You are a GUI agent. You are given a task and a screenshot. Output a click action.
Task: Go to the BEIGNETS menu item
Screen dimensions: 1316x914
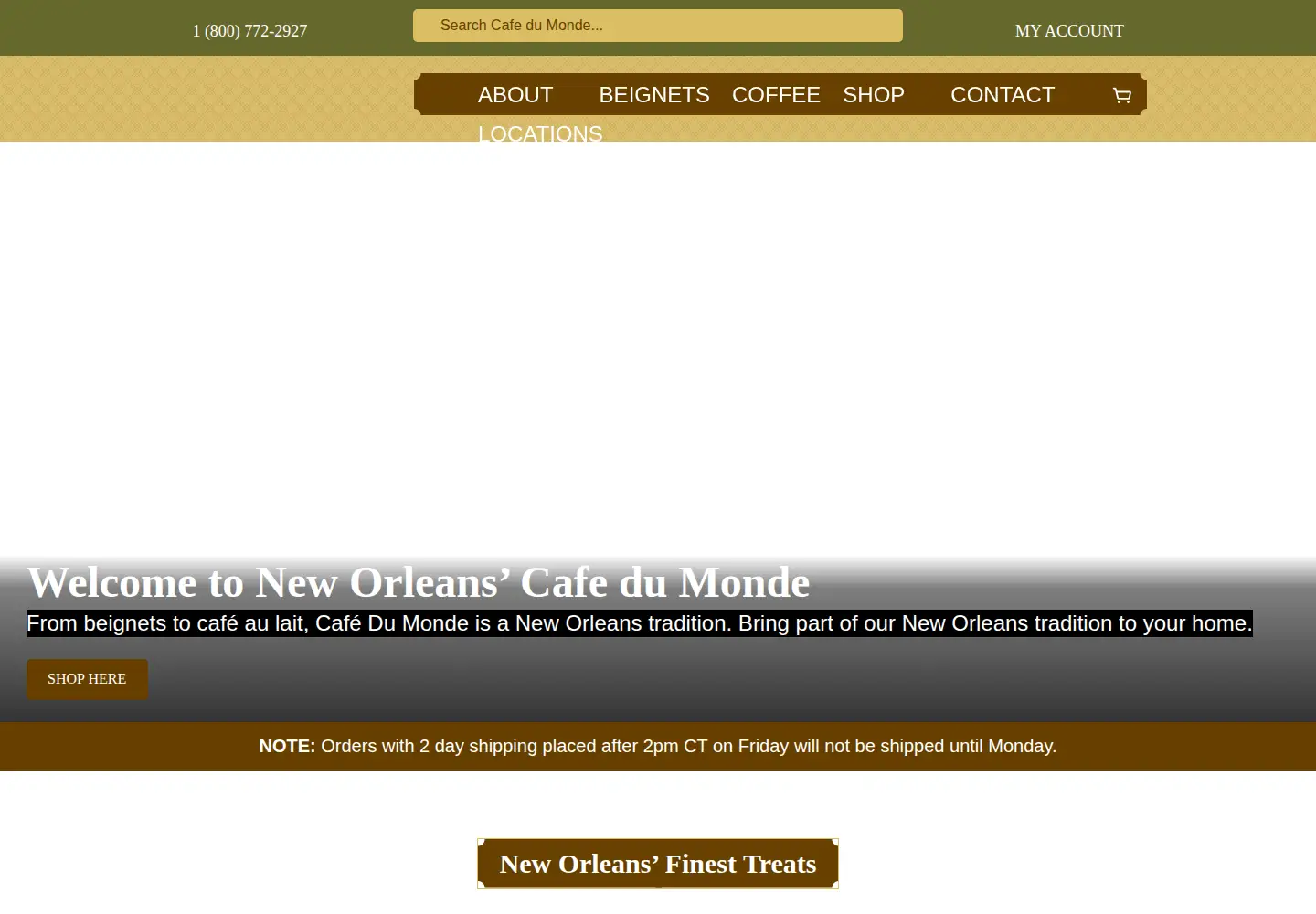(654, 95)
